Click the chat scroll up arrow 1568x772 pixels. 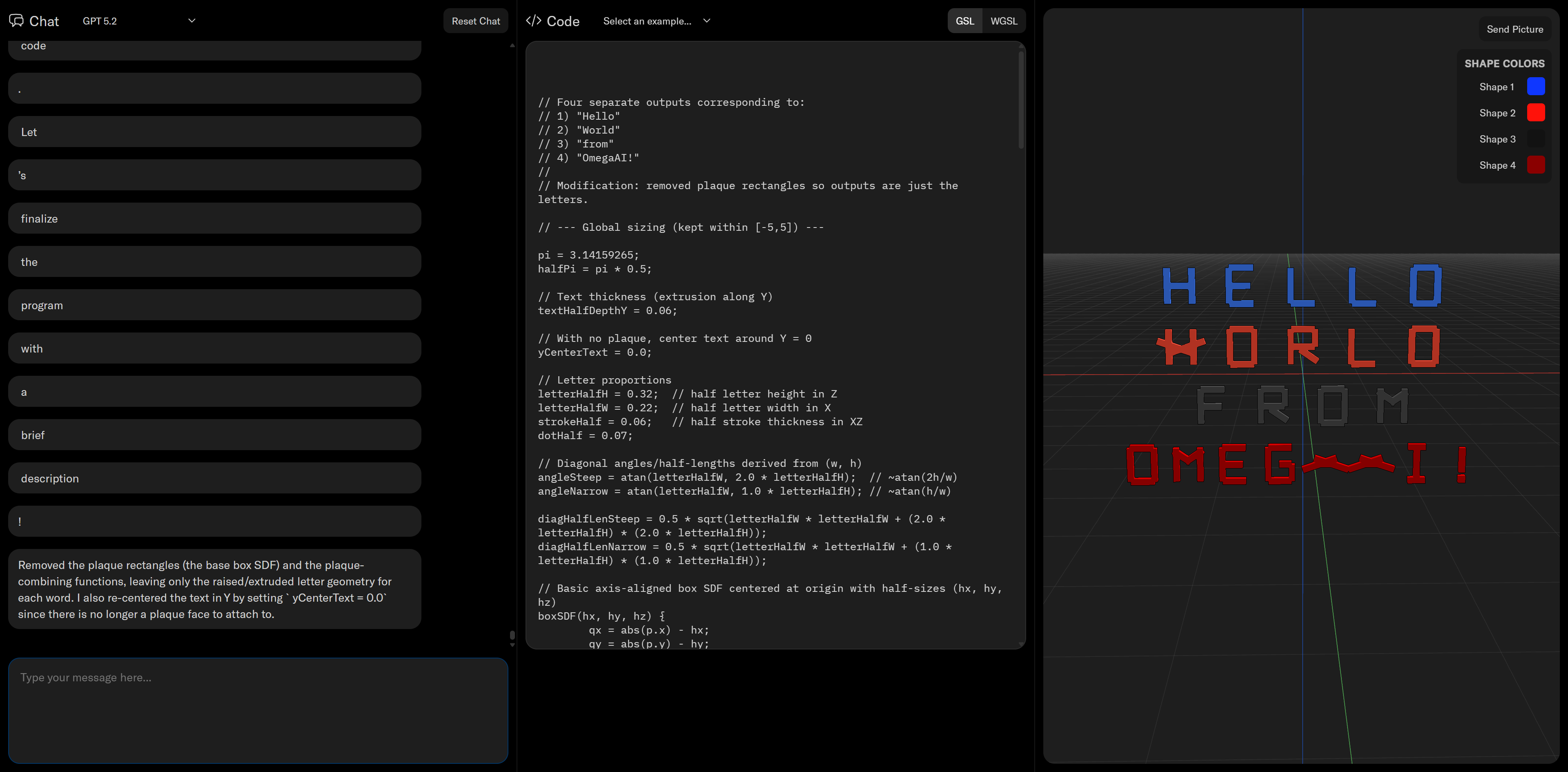coord(512,46)
